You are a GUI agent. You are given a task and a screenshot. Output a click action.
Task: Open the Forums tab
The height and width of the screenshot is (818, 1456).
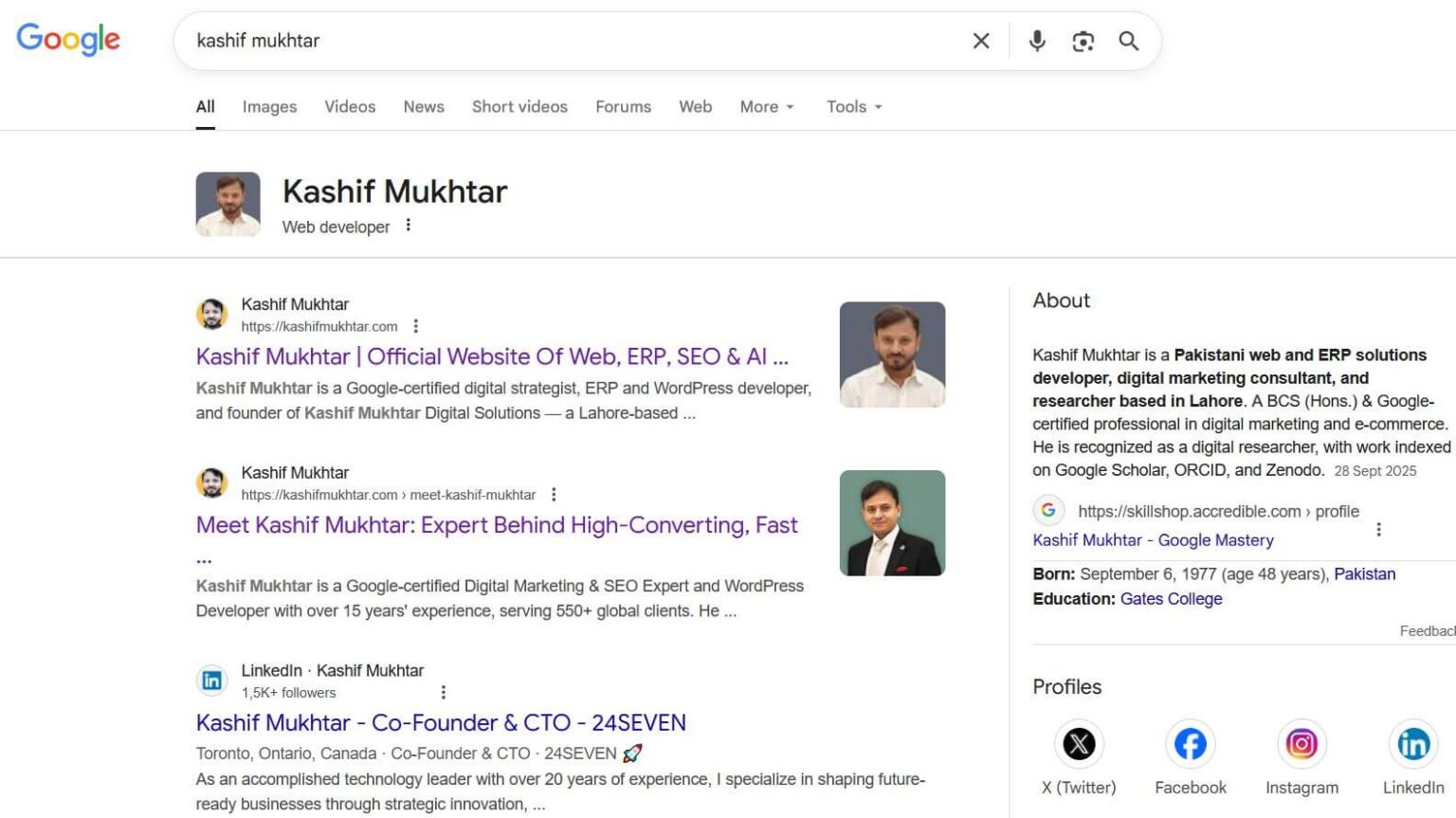623,107
